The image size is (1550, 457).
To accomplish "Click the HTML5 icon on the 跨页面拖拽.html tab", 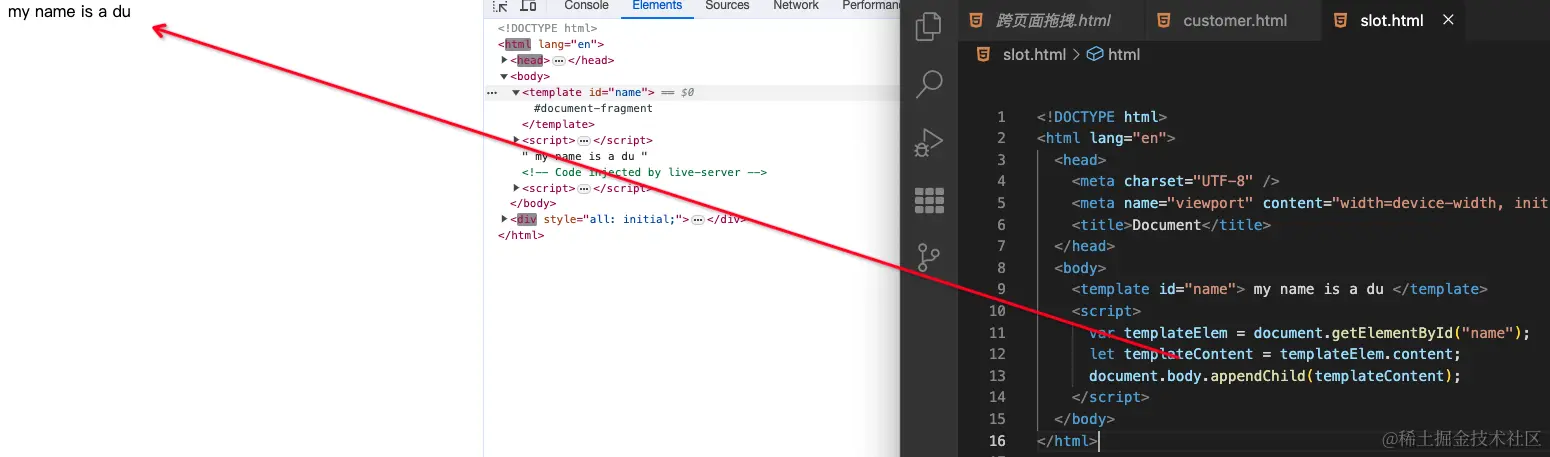I will pos(976,20).
